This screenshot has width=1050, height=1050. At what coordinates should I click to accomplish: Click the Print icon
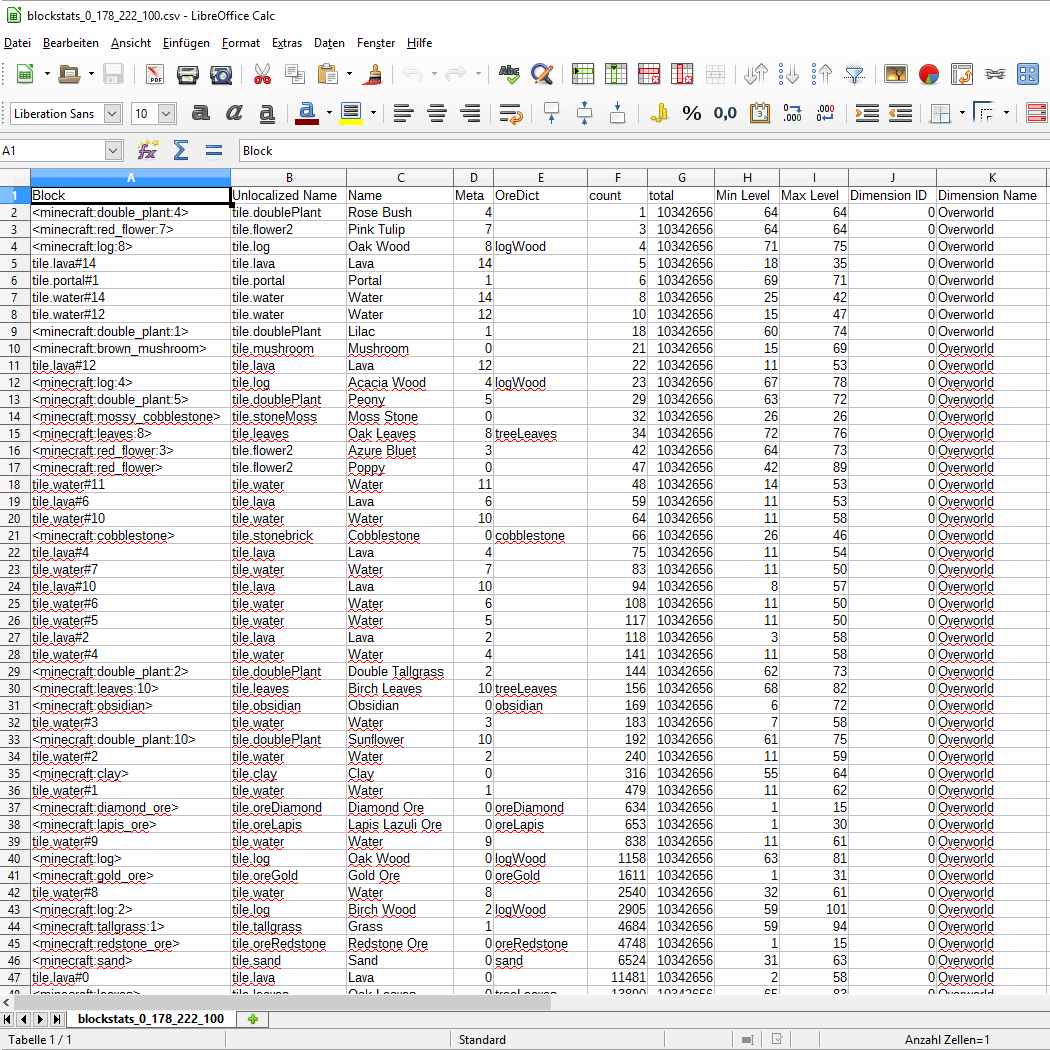click(x=188, y=74)
